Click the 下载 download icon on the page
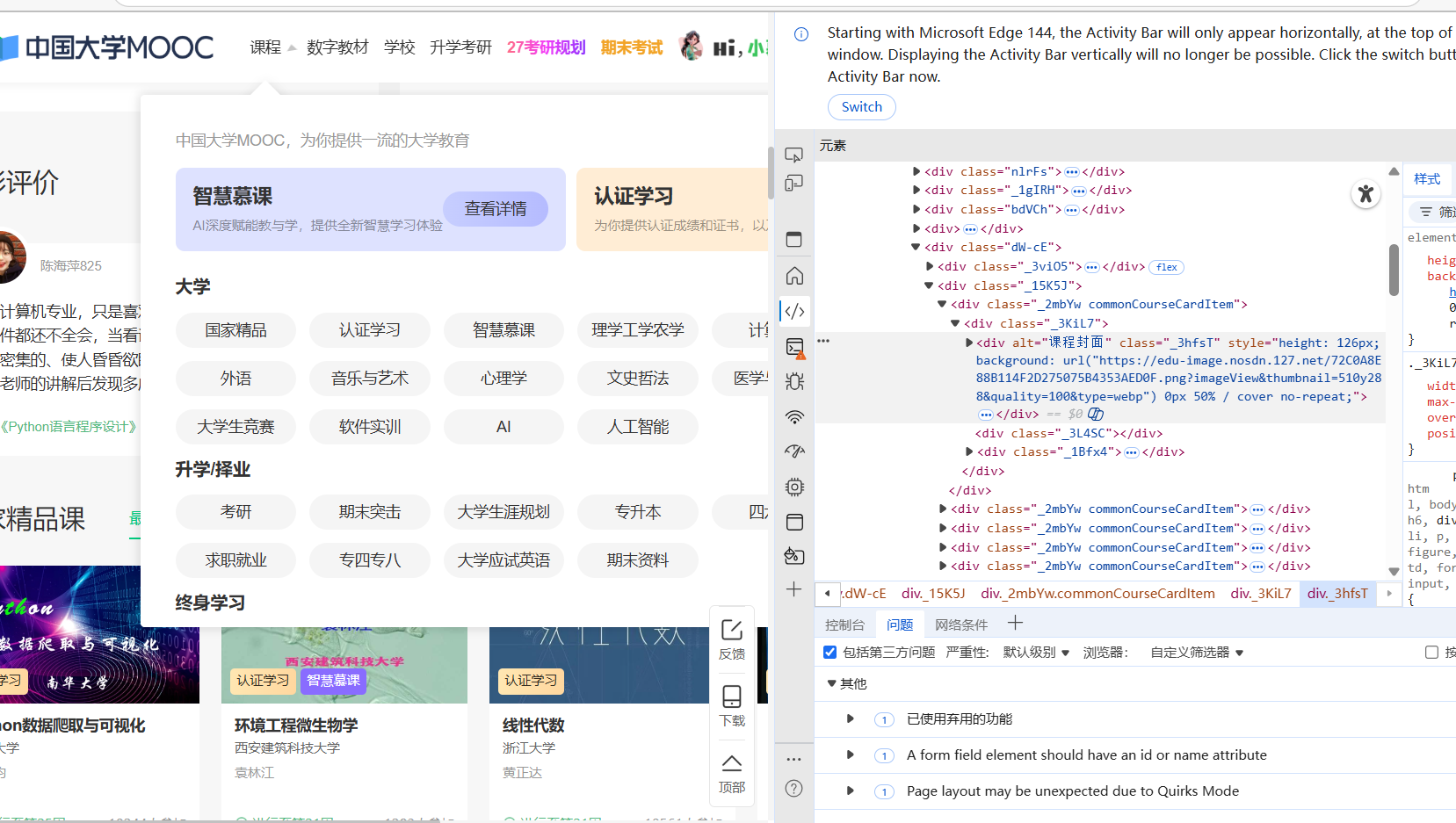Image resolution: width=1456 pixels, height=823 pixels. click(732, 706)
